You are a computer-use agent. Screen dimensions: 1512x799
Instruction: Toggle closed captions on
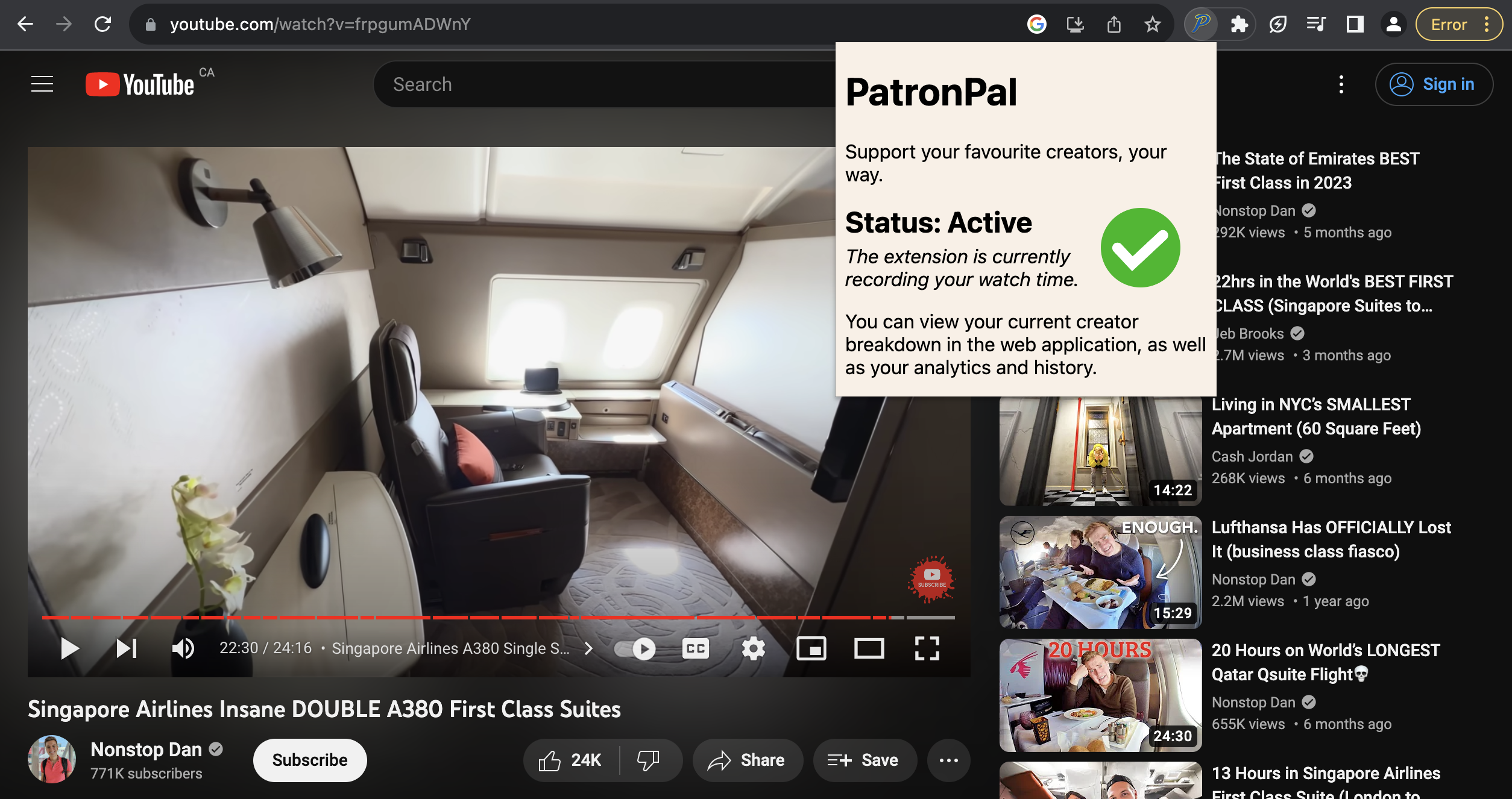tap(695, 649)
